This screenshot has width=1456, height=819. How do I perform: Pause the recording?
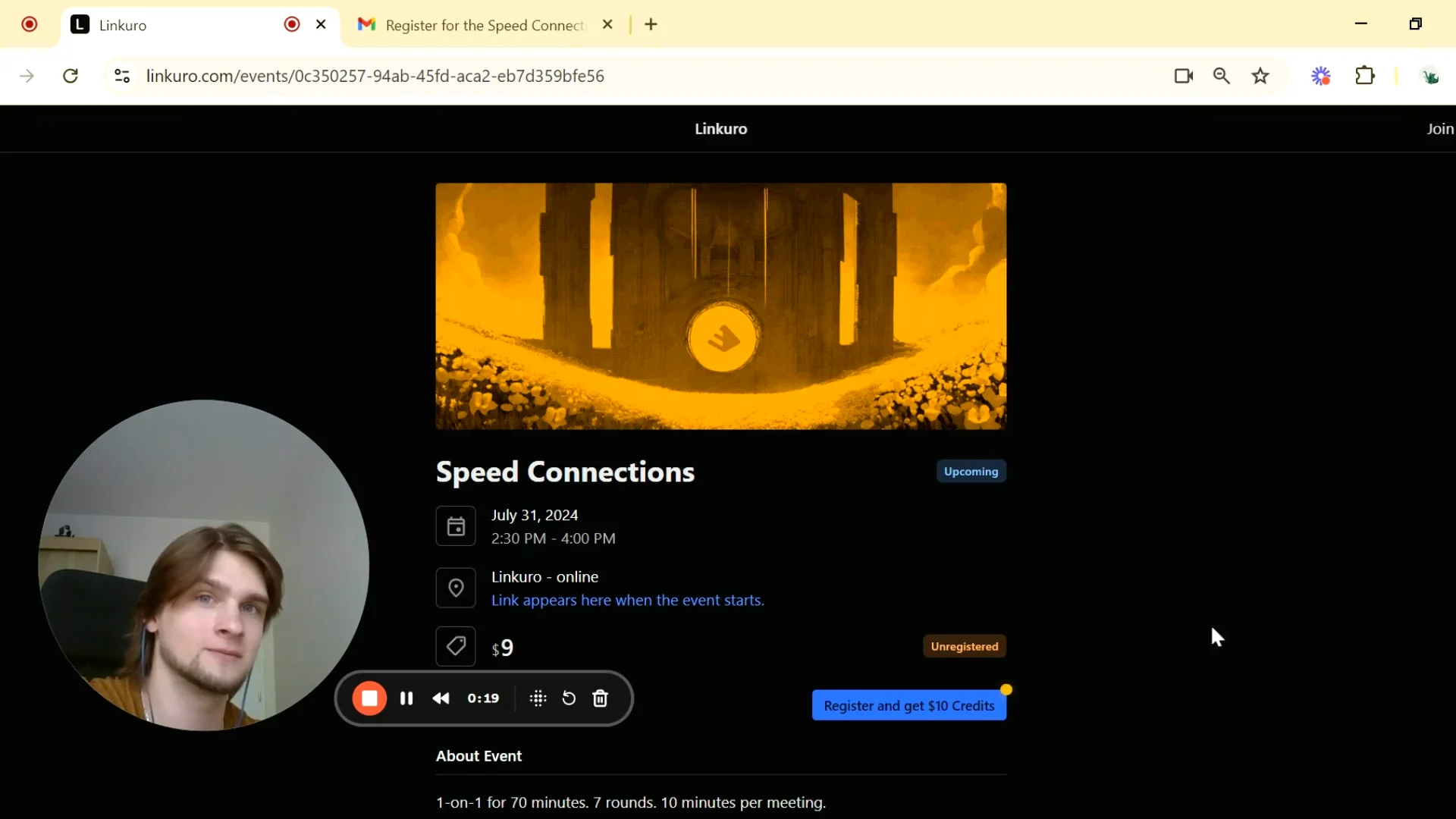pyautogui.click(x=406, y=698)
